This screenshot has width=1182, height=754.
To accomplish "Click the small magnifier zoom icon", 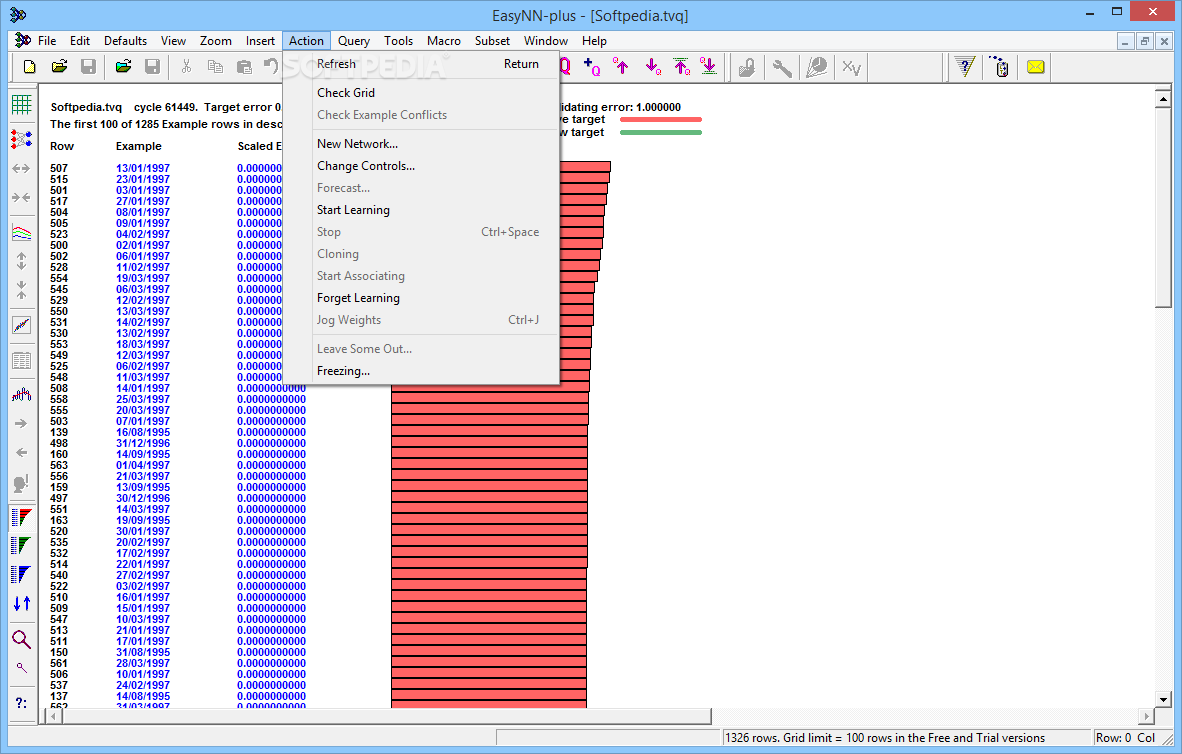I will coord(22,668).
